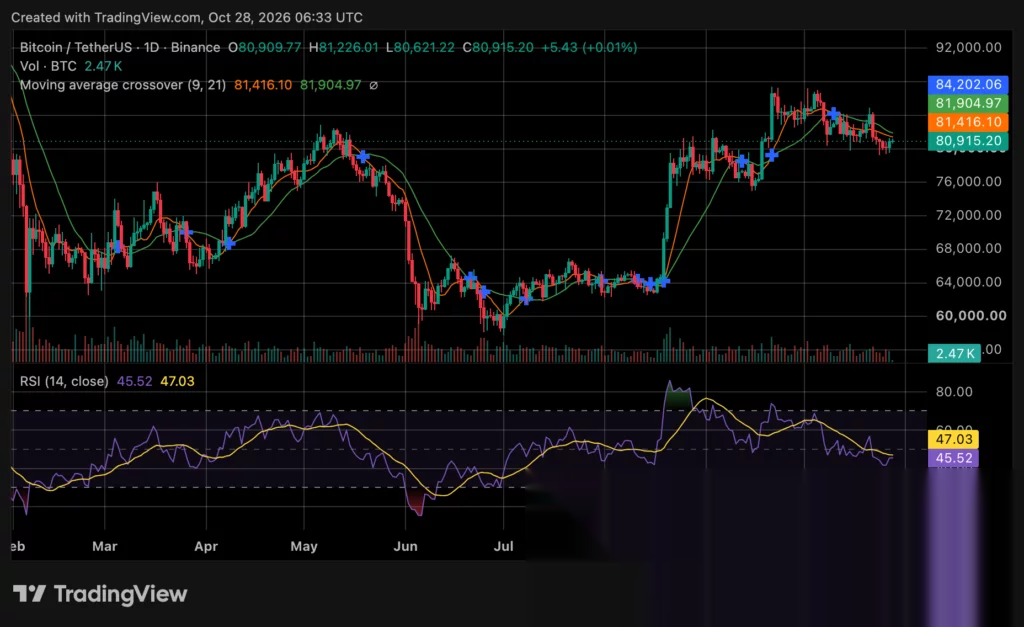Click the change value +5.43 (+0.01%)
Image resolution: width=1024 pixels, height=627 pixels.
click(589, 47)
